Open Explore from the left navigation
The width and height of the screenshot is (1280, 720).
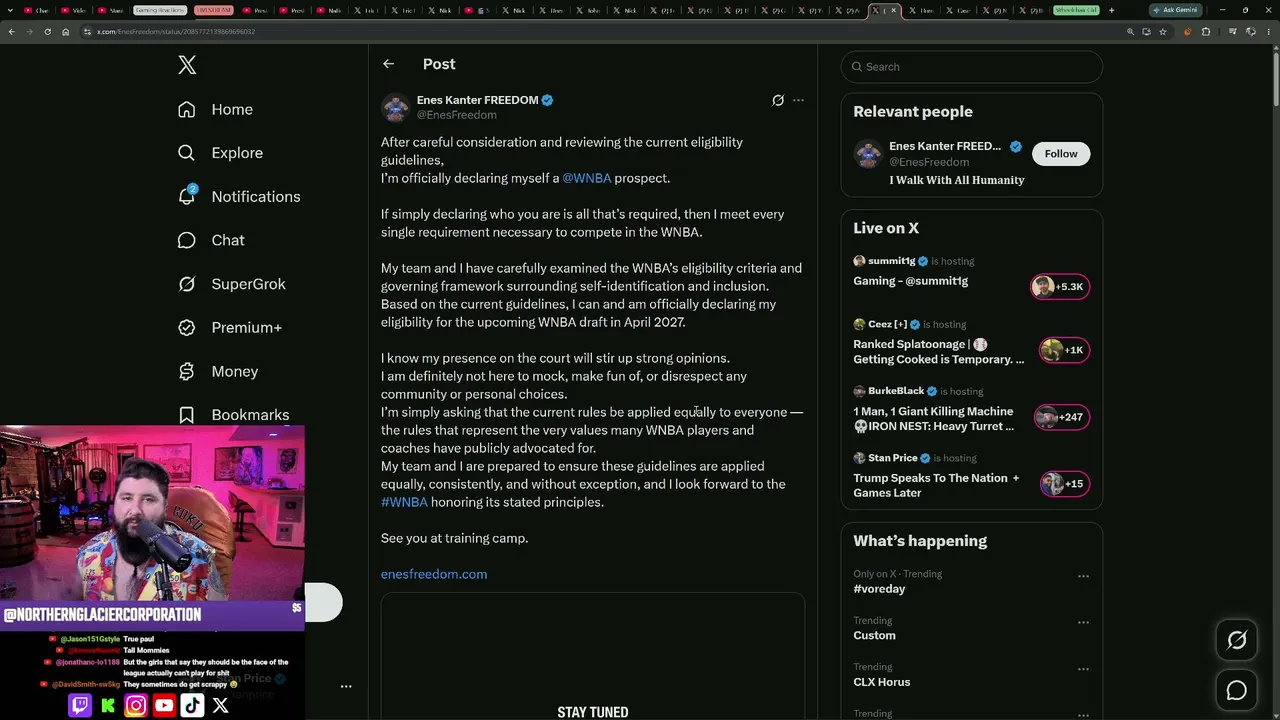click(220, 153)
